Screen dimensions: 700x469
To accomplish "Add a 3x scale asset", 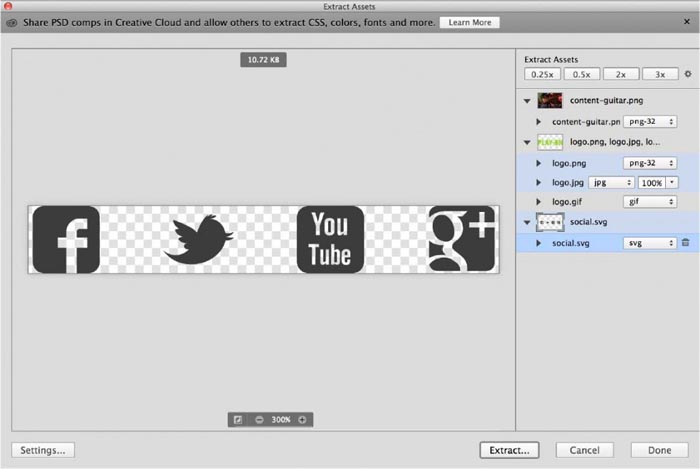I will (x=660, y=75).
